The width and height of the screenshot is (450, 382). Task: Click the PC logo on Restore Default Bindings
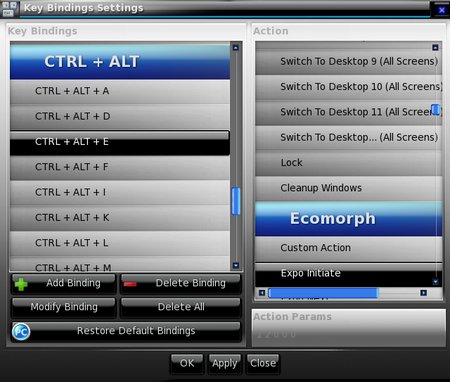tap(21, 332)
